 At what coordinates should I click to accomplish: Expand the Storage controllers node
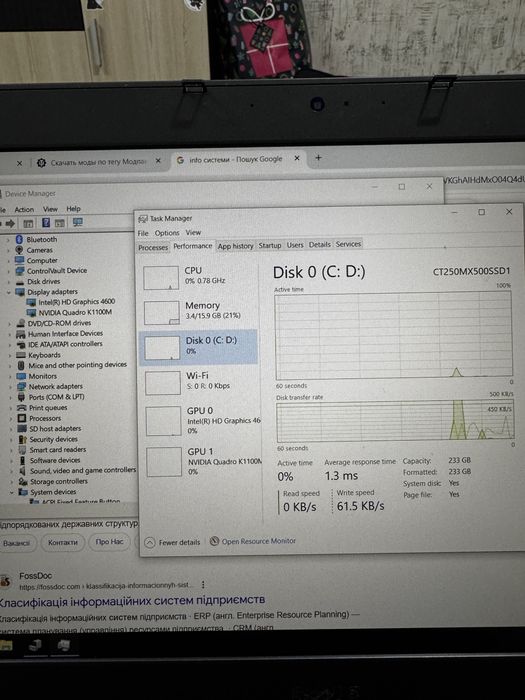coord(12,482)
